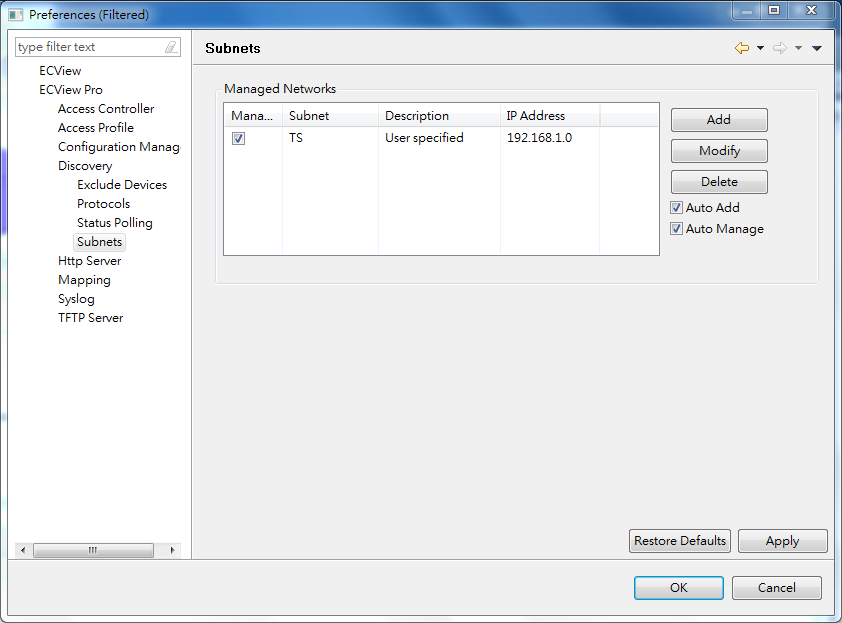The image size is (842, 623).
Task: Open TFTP Server preferences
Action: tap(90, 318)
